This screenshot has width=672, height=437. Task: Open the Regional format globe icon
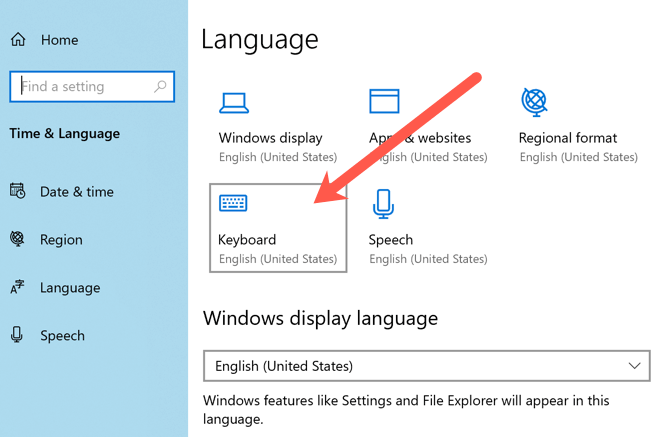[x=534, y=102]
